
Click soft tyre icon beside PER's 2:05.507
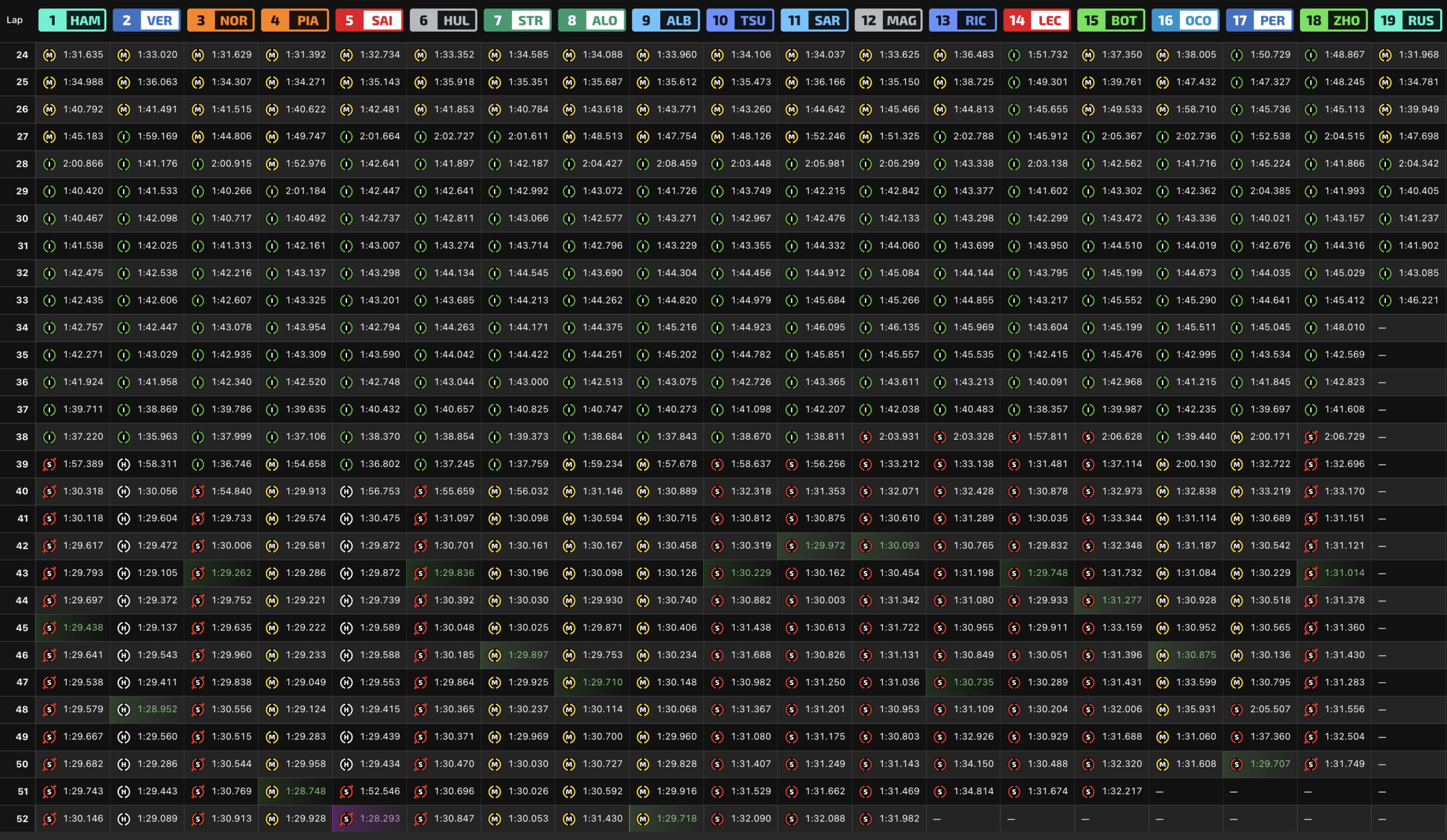(1237, 709)
